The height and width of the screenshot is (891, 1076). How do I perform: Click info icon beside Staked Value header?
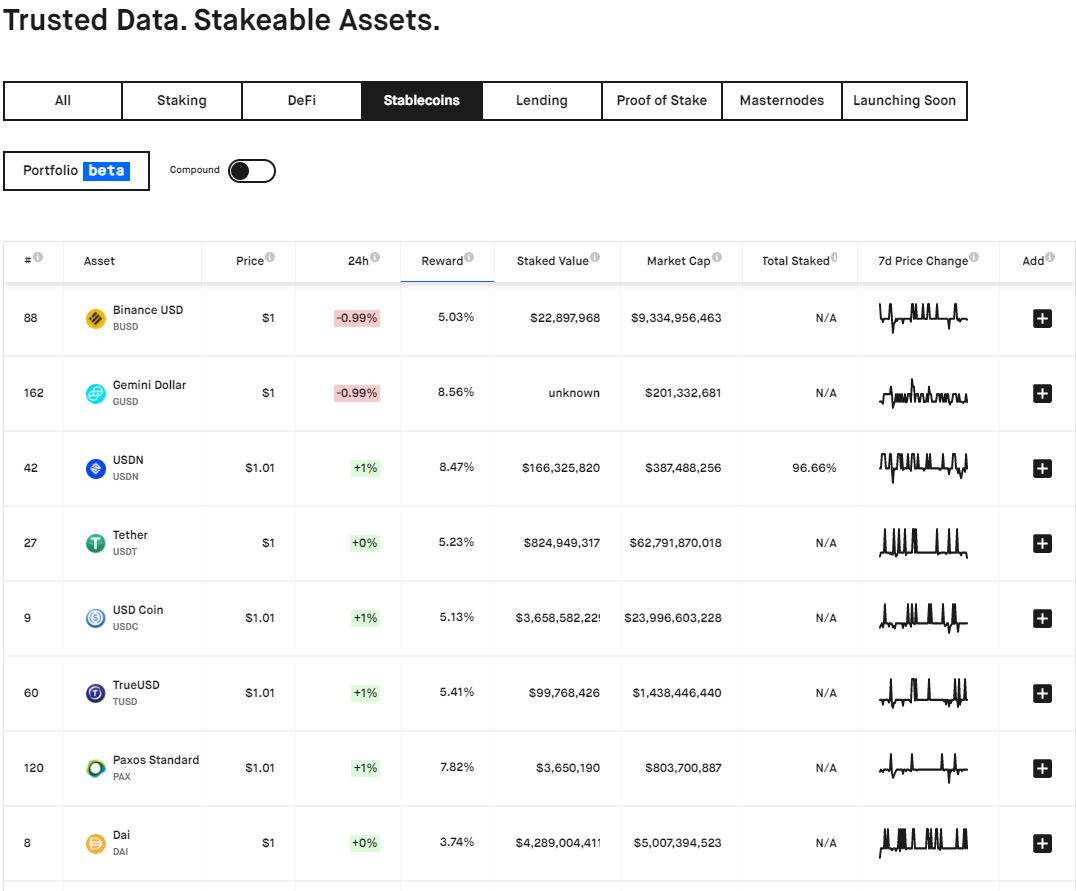[x=595, y=257]
